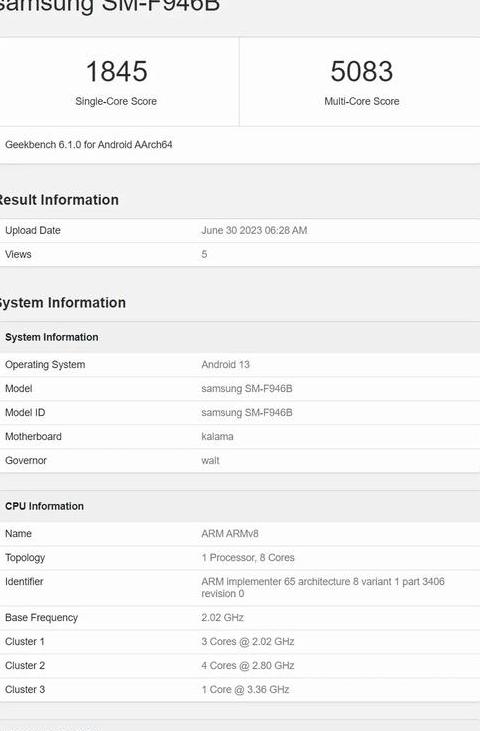The image size is (480, 731).
Task: Click the Cluster 3 label
Action: [25, 690]
